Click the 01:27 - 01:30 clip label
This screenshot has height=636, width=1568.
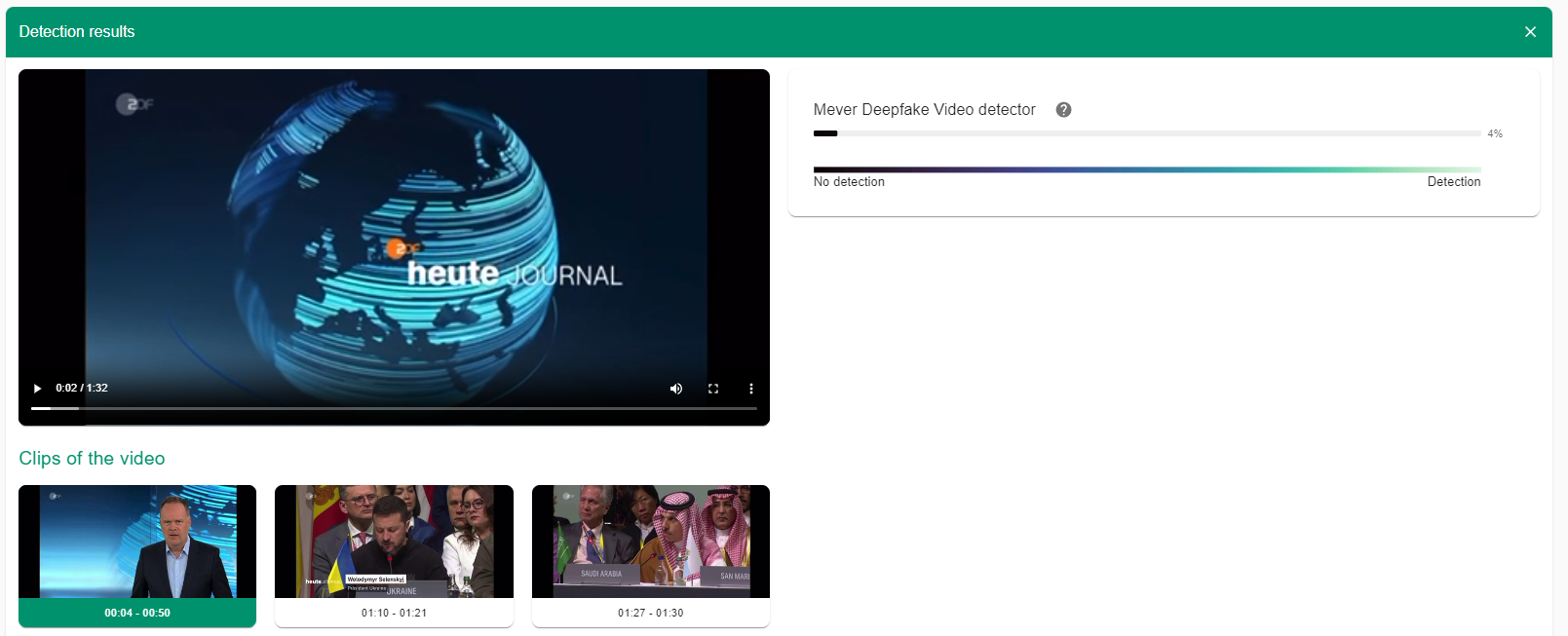coord(651,613)
